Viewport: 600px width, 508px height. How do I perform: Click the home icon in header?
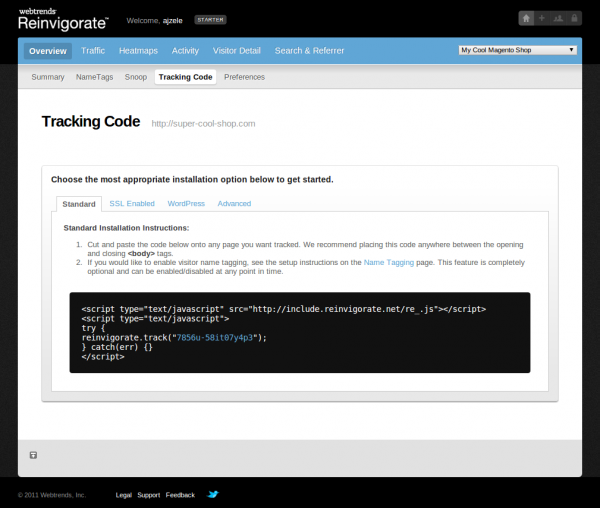(x=526, y=18)
